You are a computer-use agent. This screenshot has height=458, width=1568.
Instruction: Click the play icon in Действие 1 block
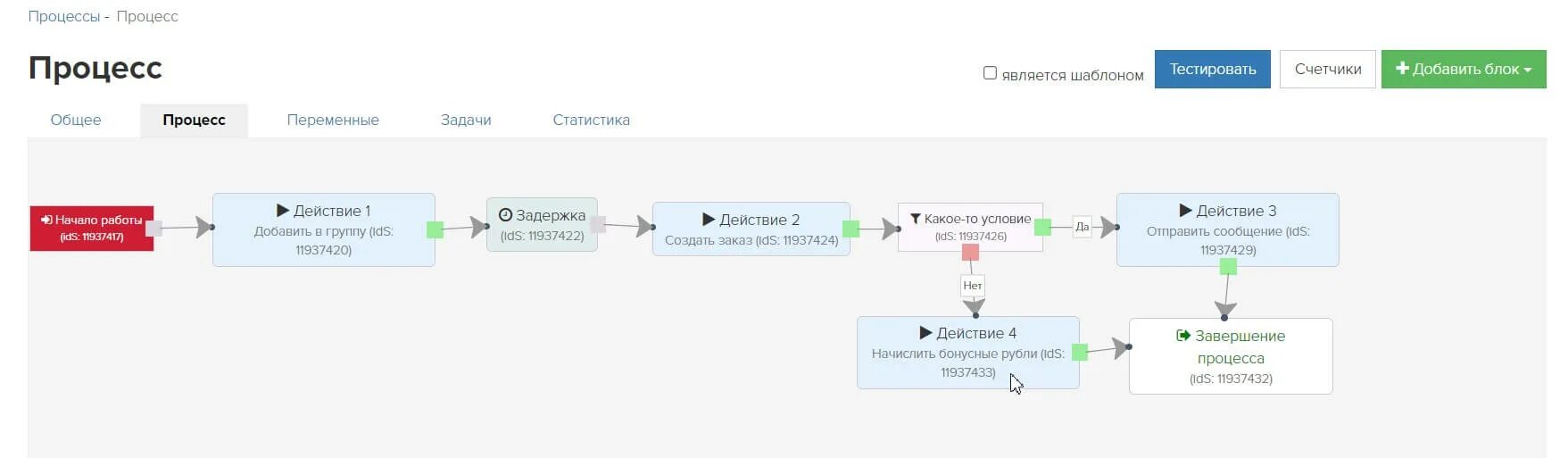pos(283,211)
